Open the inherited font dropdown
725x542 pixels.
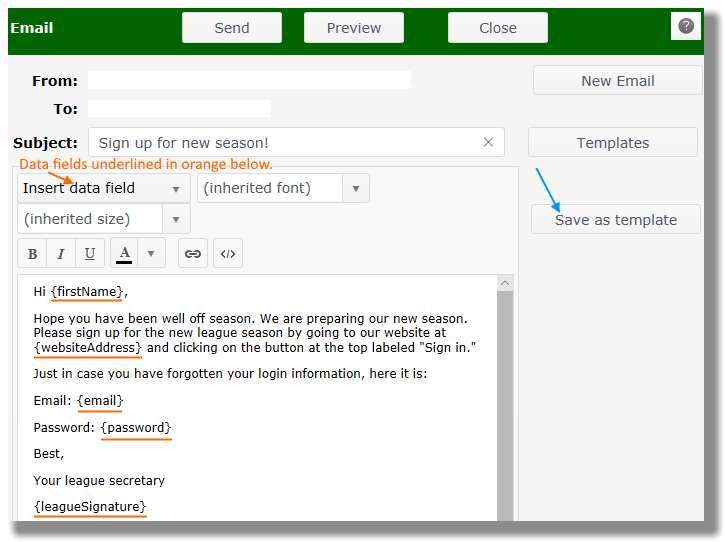pos(283,188)
